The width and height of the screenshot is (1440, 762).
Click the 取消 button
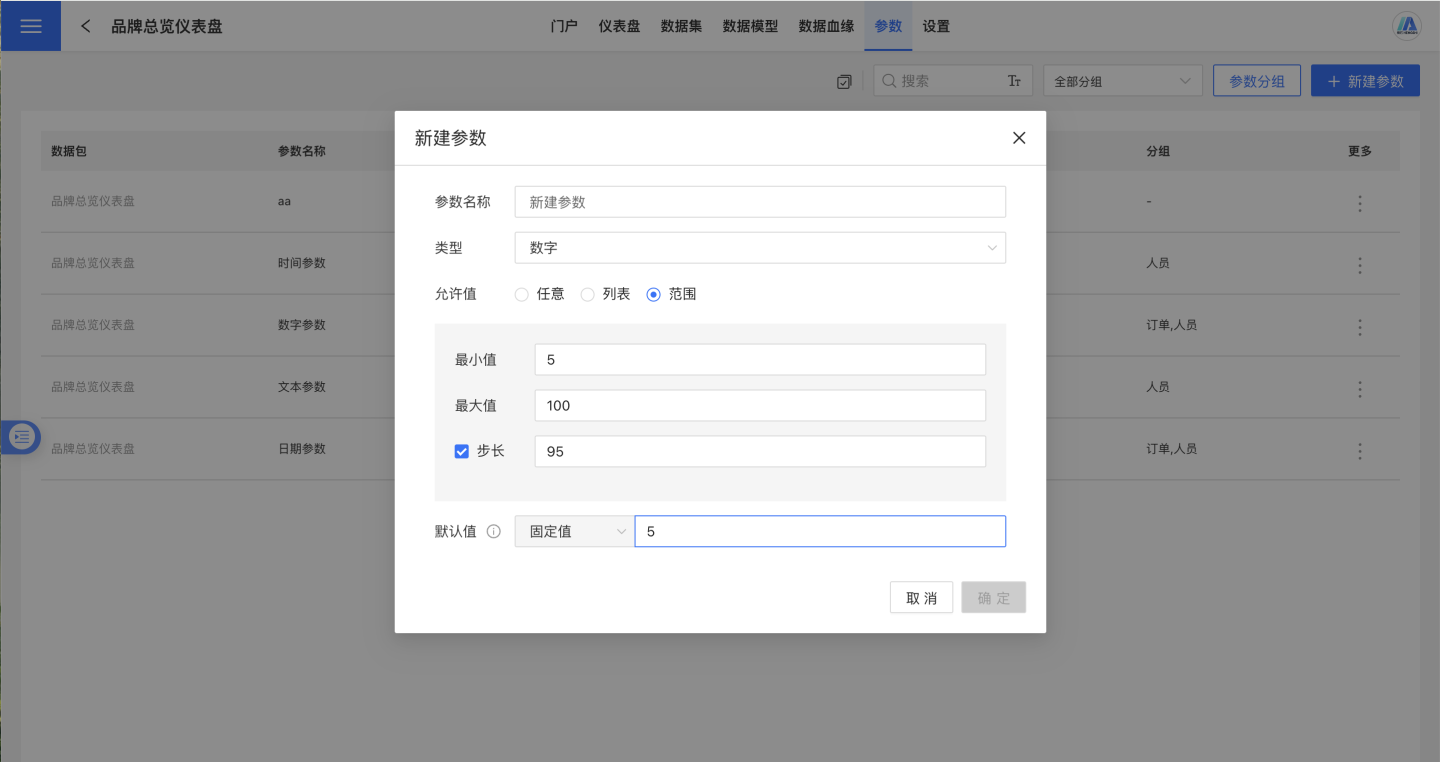921,598
